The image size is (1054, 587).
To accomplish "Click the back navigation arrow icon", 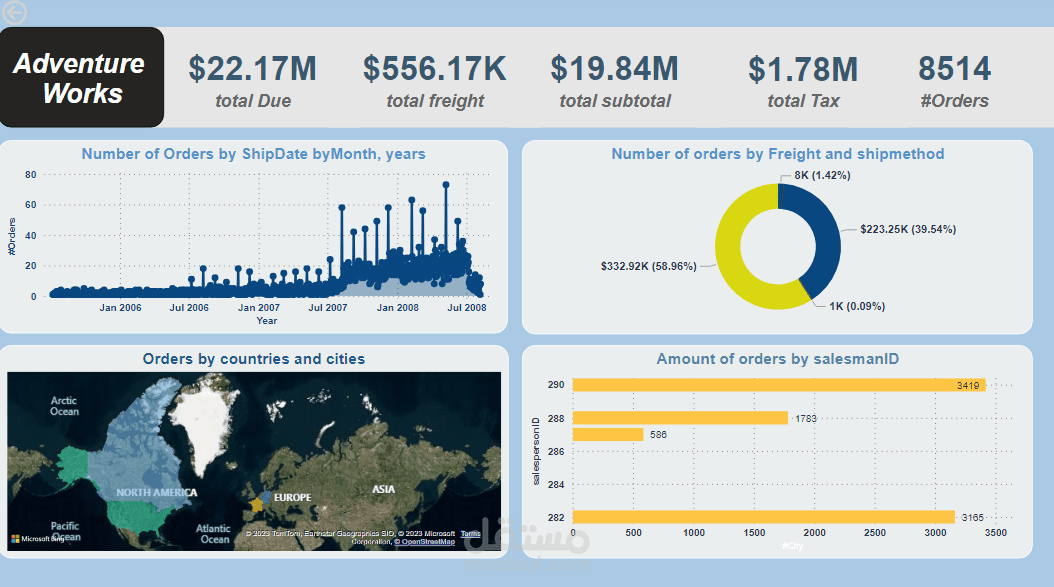I will (14, 14).
